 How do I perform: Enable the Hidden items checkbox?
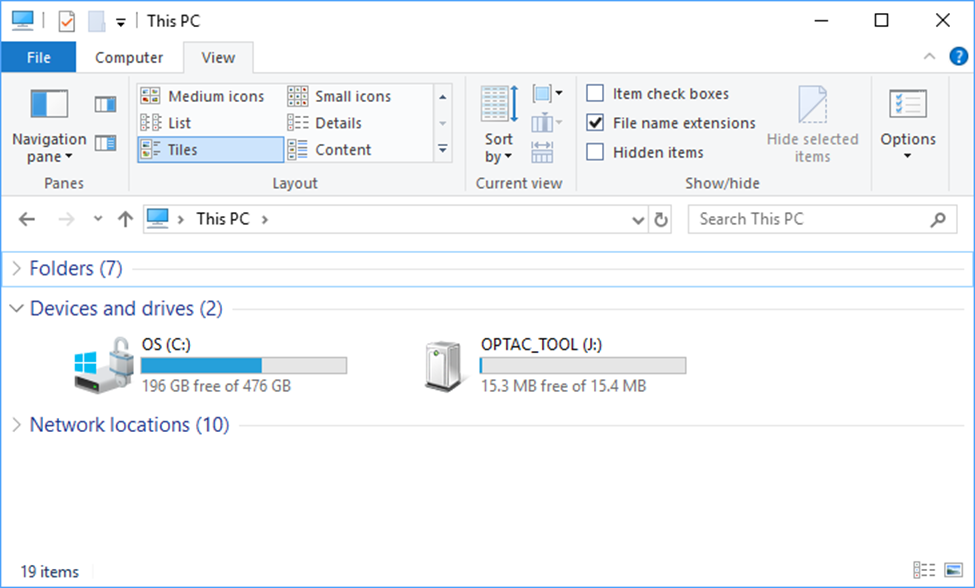[594, 152]
